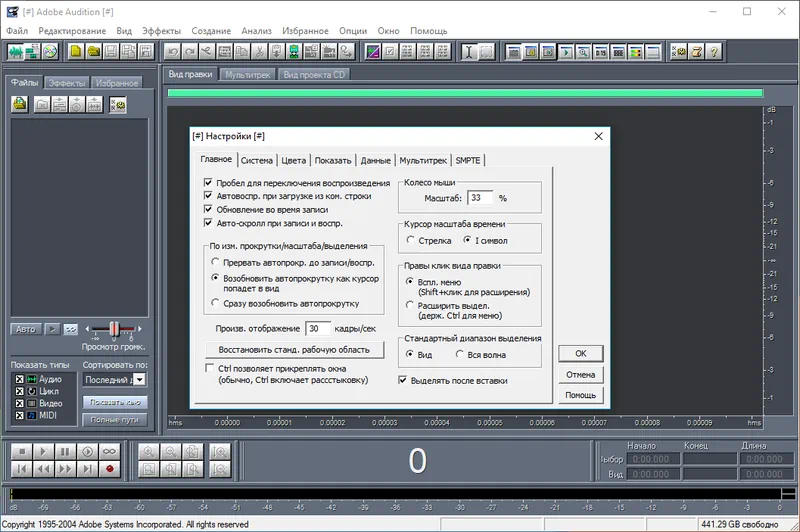800x532 pixels.
Task: Click the yellow open-folder icon in the main toolbar
Action: coord(93,52)
